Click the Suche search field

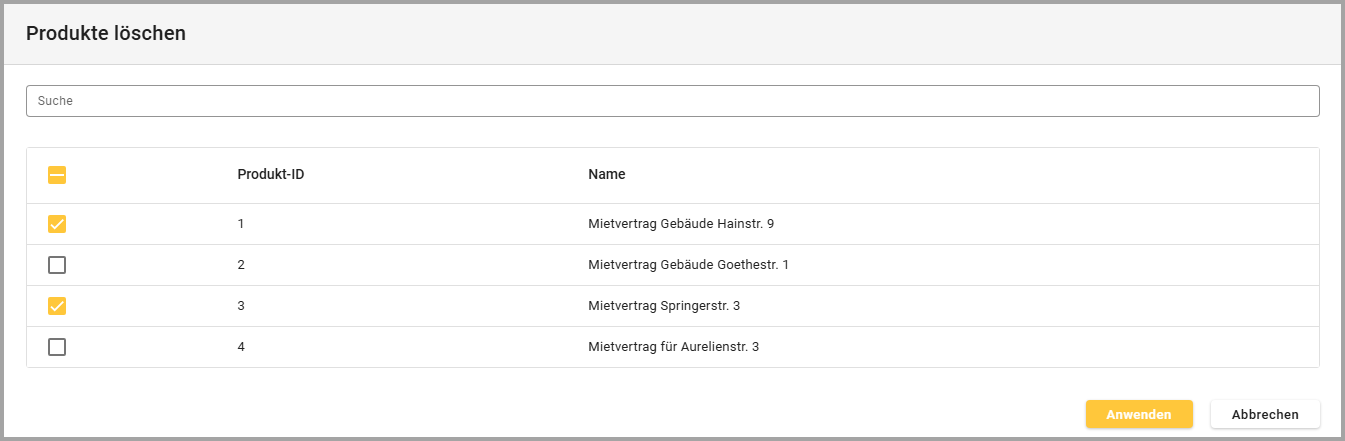[x=672, y=101]
